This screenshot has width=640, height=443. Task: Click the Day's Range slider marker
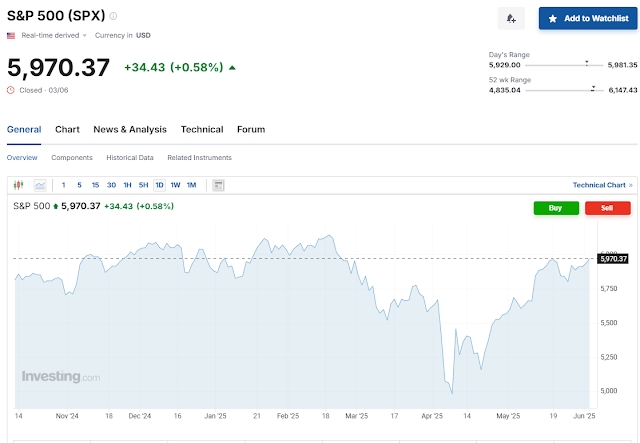(x=587, y=63)
